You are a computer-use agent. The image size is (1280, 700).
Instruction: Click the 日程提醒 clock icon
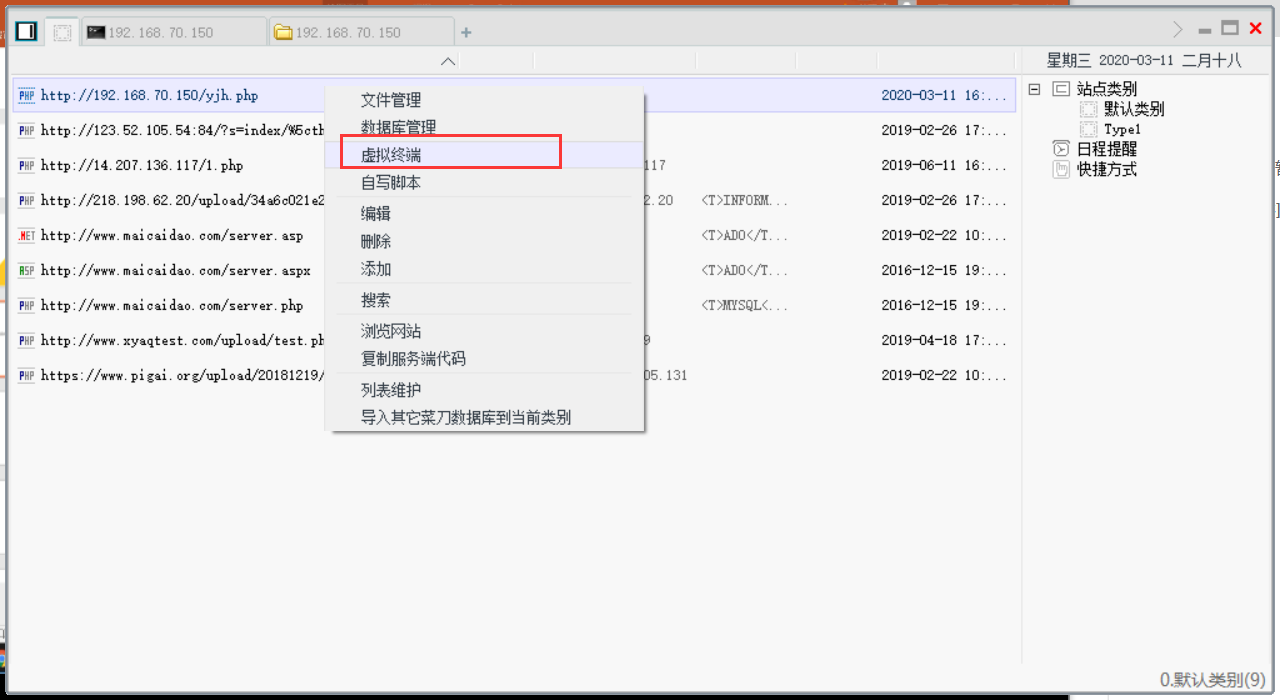1060,148
